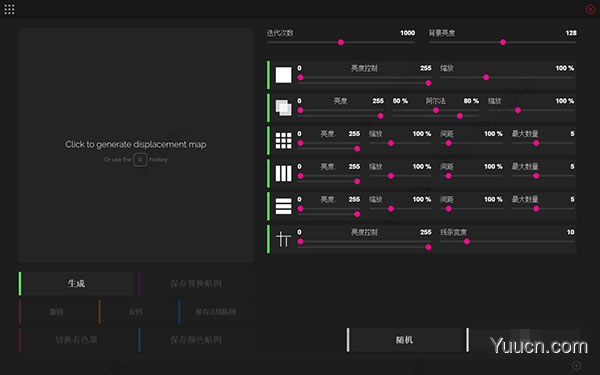Click the 亮度 maximum handle in horizontal bars row
The height and width of the screenshot is (375, 600).
coord(357,215)
